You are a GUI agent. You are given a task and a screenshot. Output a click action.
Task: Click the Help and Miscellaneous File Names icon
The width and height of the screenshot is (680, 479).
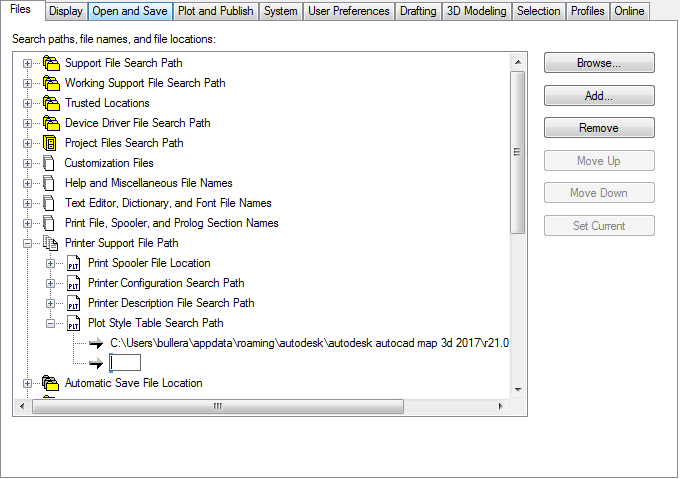(49, 183)
